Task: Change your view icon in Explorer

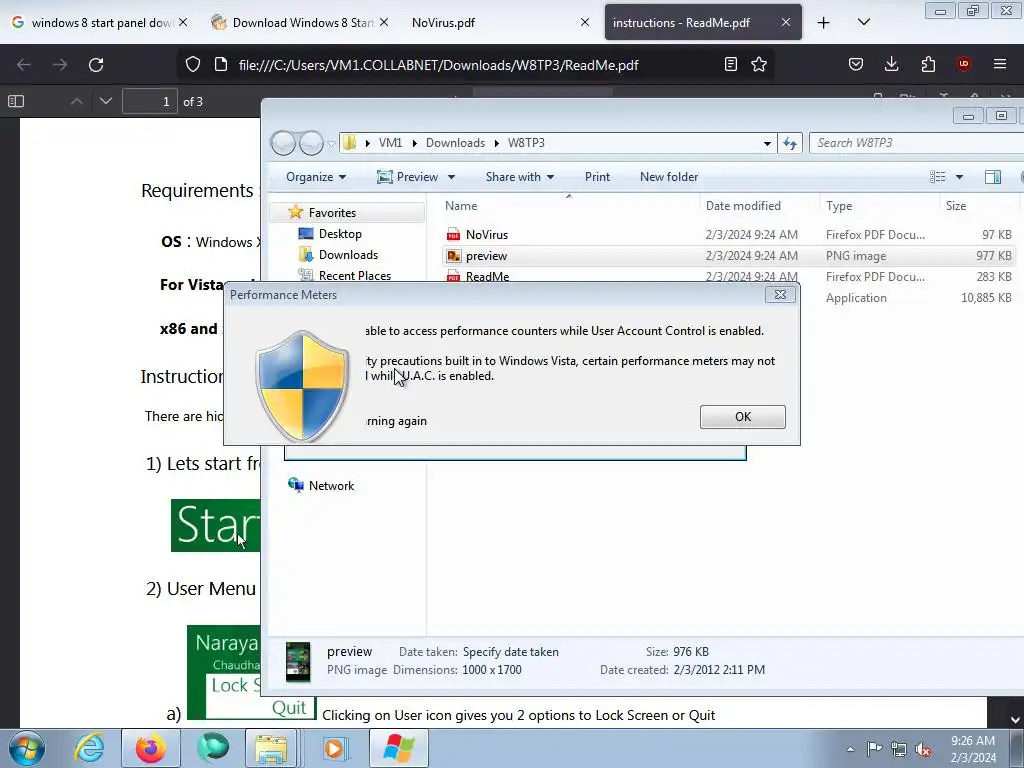Action: pyautogui.click(x=938, y=177)
